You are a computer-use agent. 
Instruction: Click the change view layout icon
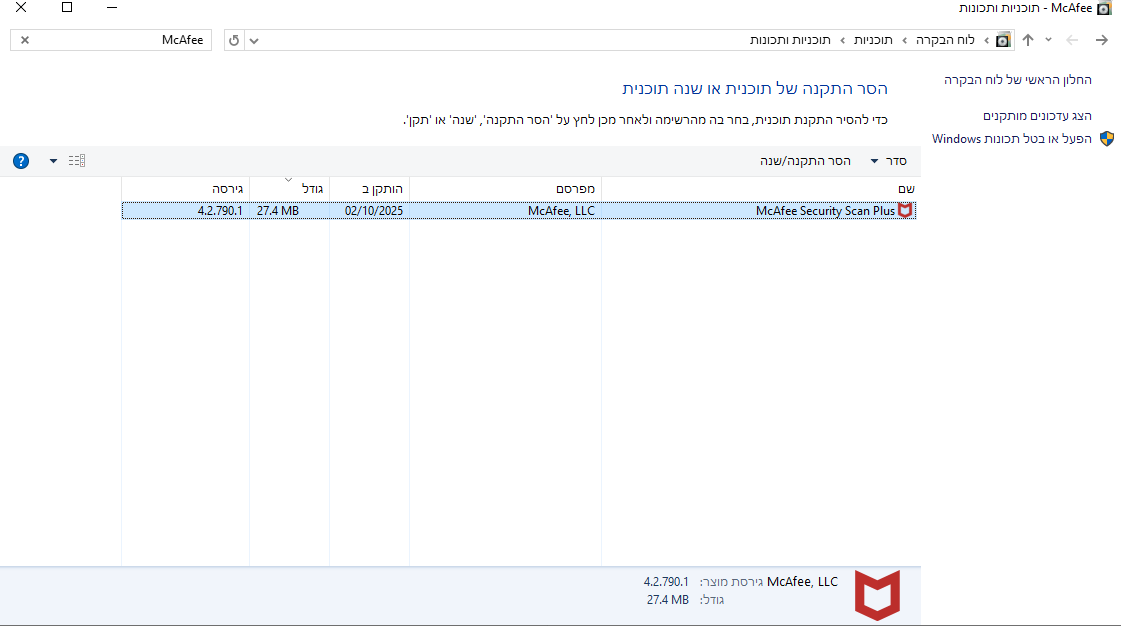(77, 161)
